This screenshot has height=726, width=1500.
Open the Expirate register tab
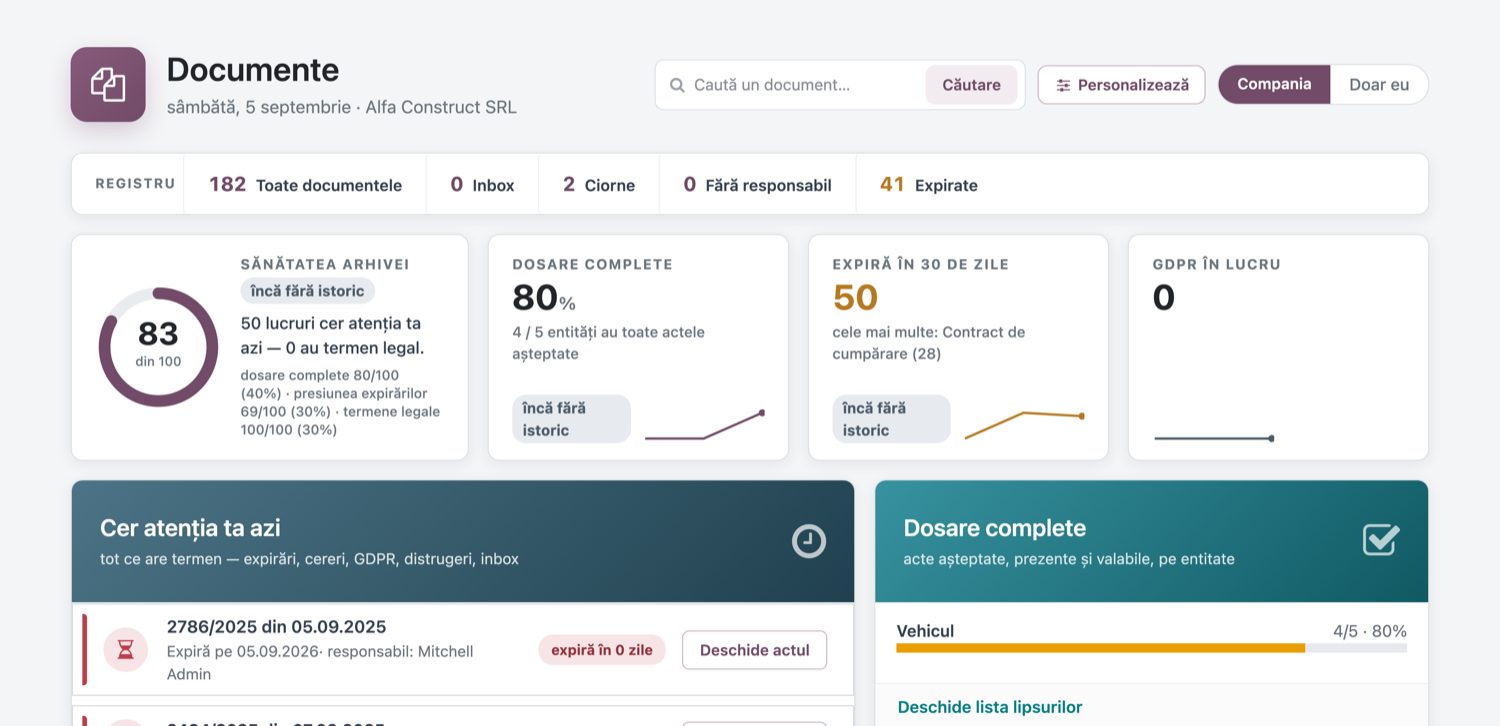[x=929, y=185]
